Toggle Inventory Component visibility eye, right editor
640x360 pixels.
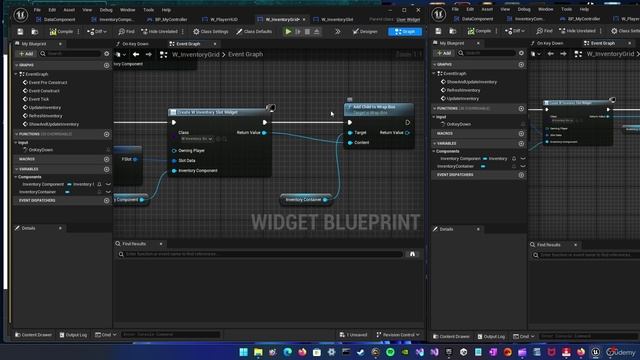[523, 159]
